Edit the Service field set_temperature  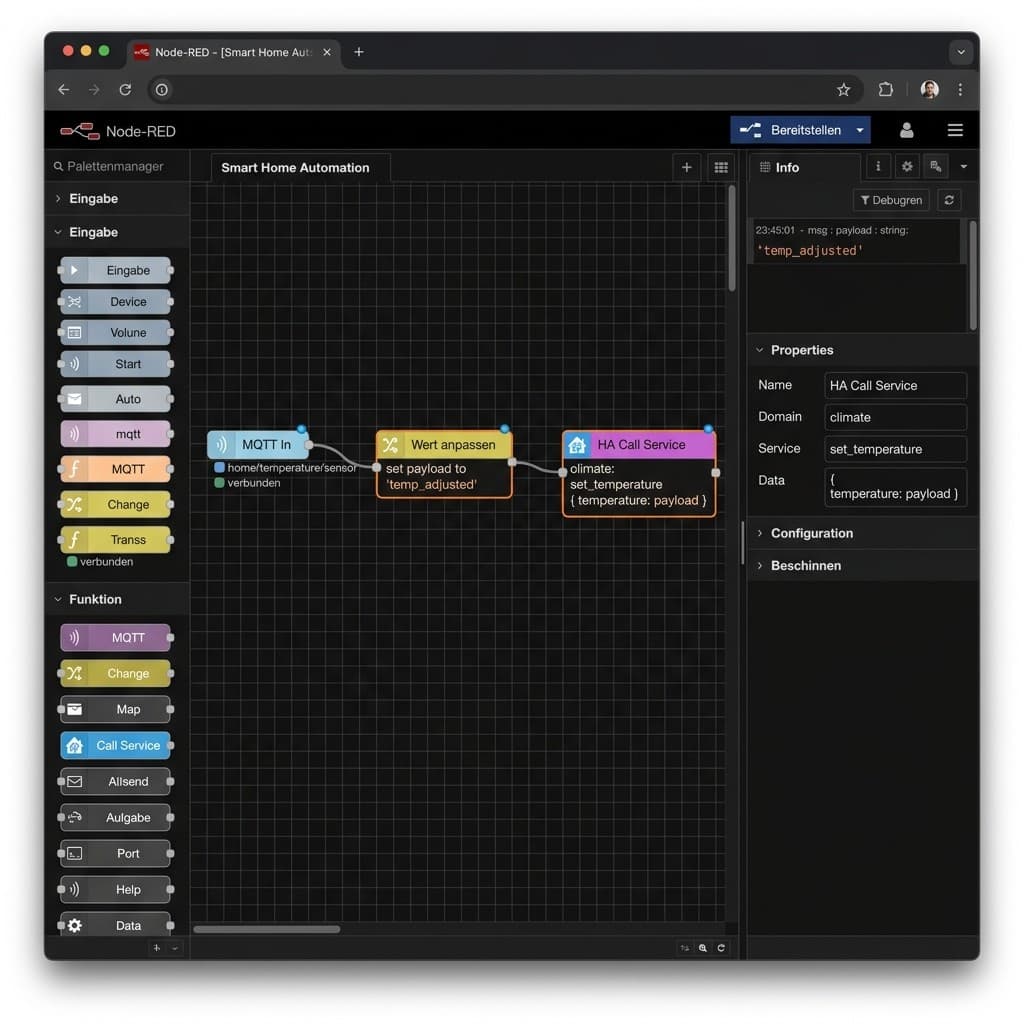tap(895, 449)
